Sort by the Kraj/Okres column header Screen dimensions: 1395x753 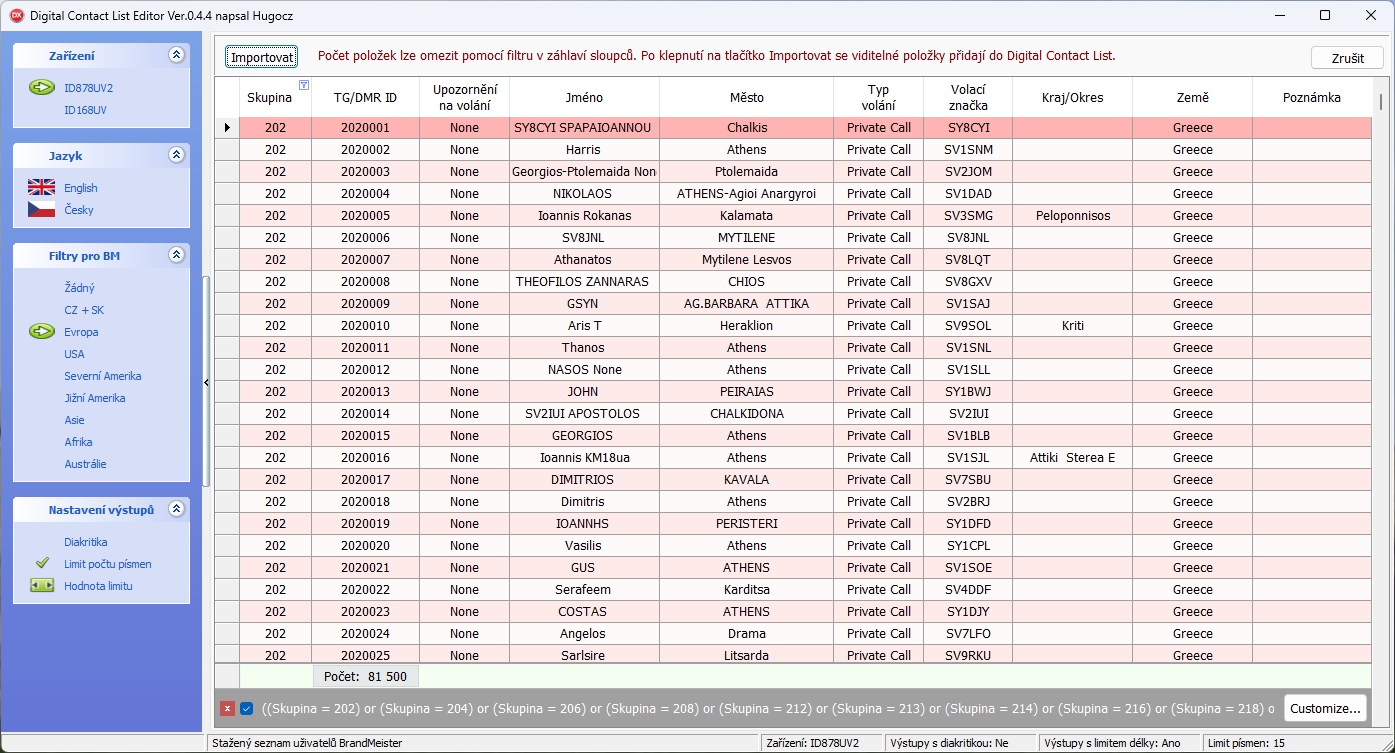point(1072,97)
